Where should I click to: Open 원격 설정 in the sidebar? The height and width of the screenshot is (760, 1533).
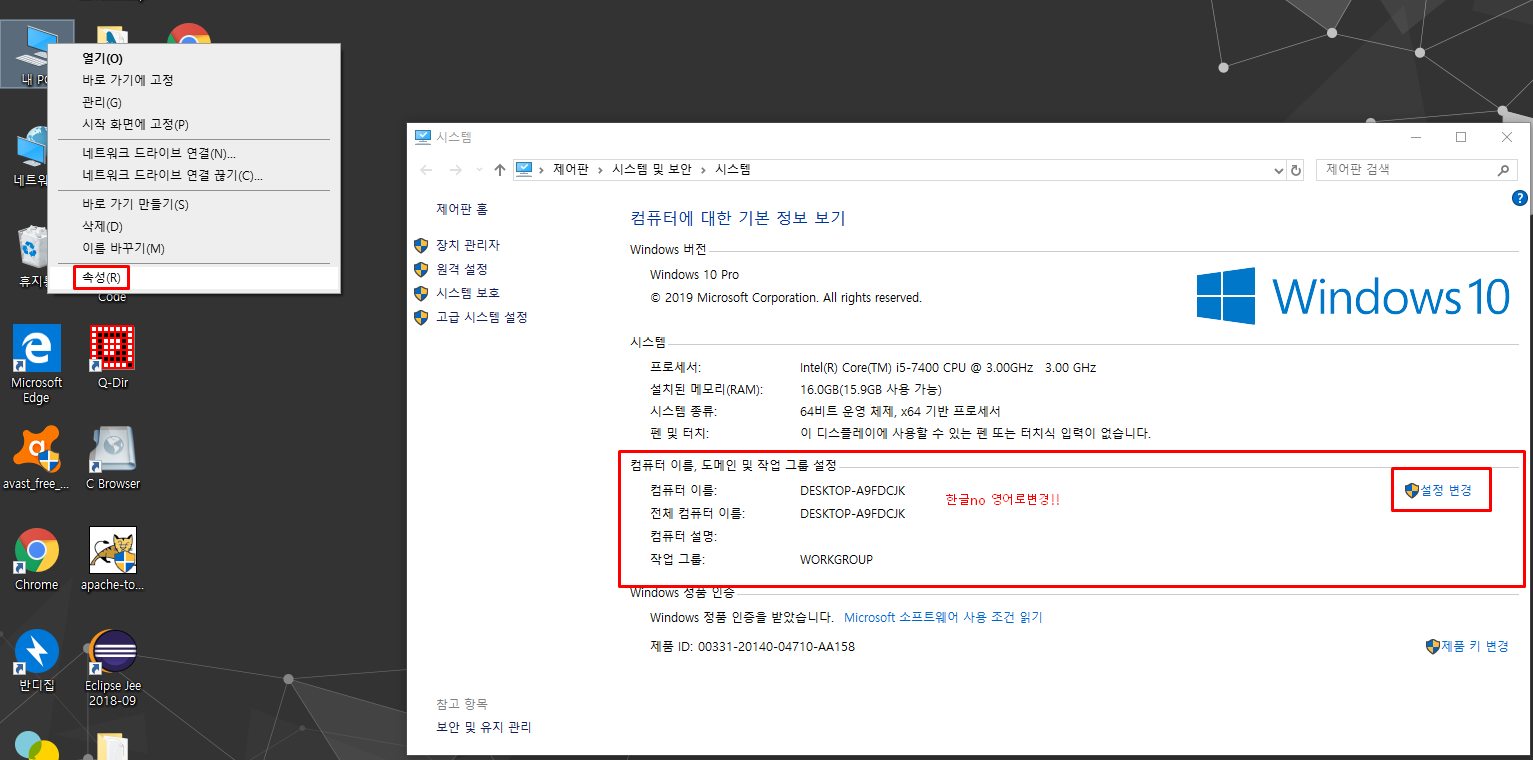click(x=462, y=269)
